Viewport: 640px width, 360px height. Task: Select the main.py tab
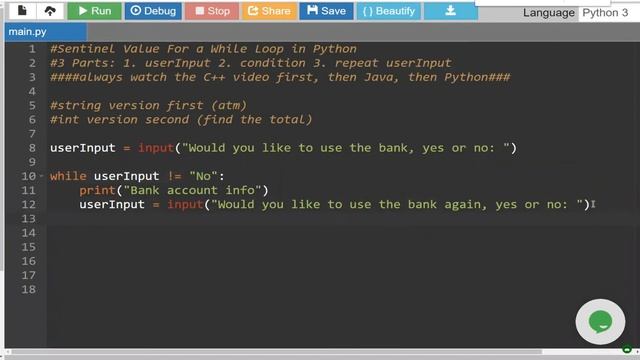point(45,32)
